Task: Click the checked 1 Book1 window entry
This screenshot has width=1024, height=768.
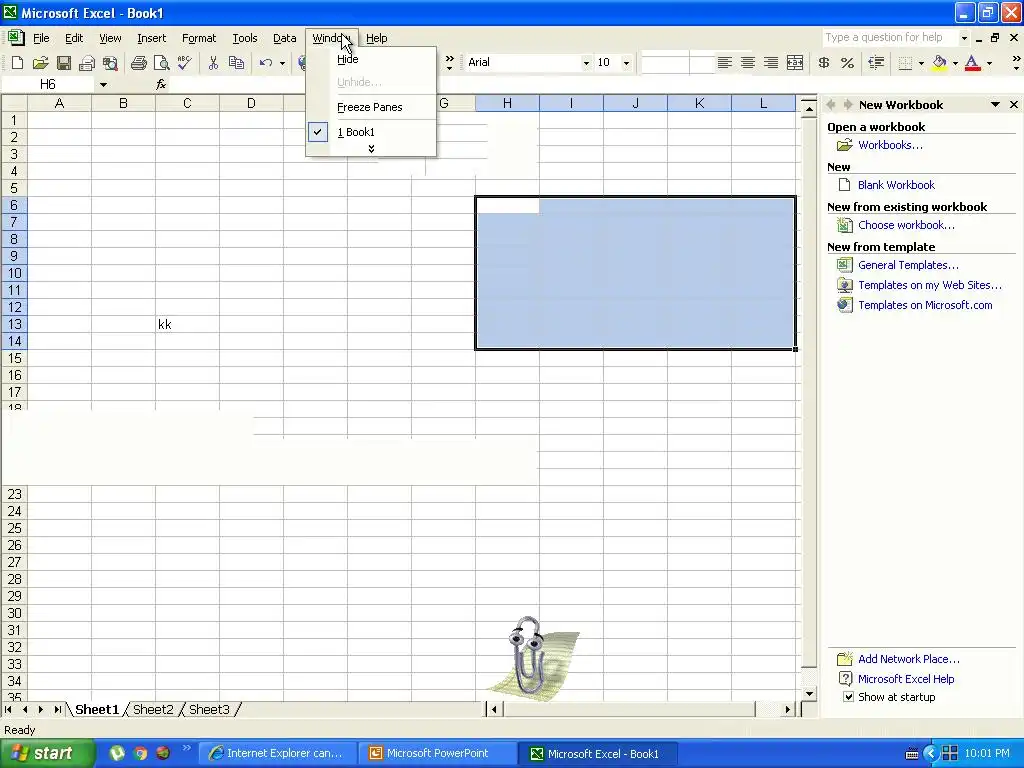Action: (x=371, y=132)
